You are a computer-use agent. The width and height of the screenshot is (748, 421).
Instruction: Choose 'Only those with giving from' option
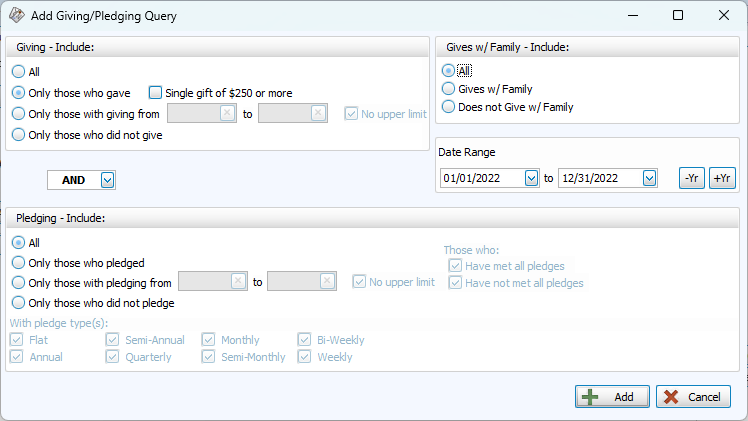click(x=18, y=114)
